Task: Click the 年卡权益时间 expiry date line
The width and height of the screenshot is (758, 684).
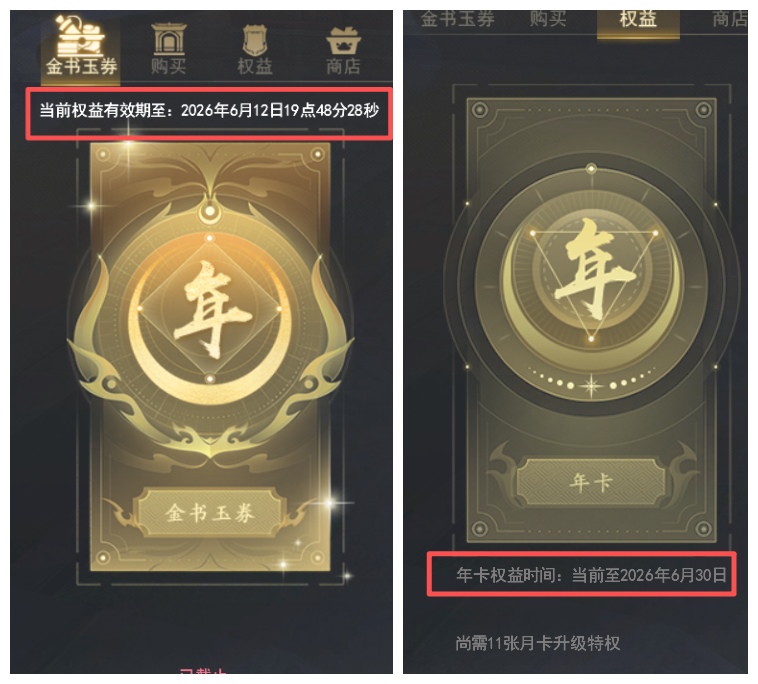Action: (x=591, y=575)
